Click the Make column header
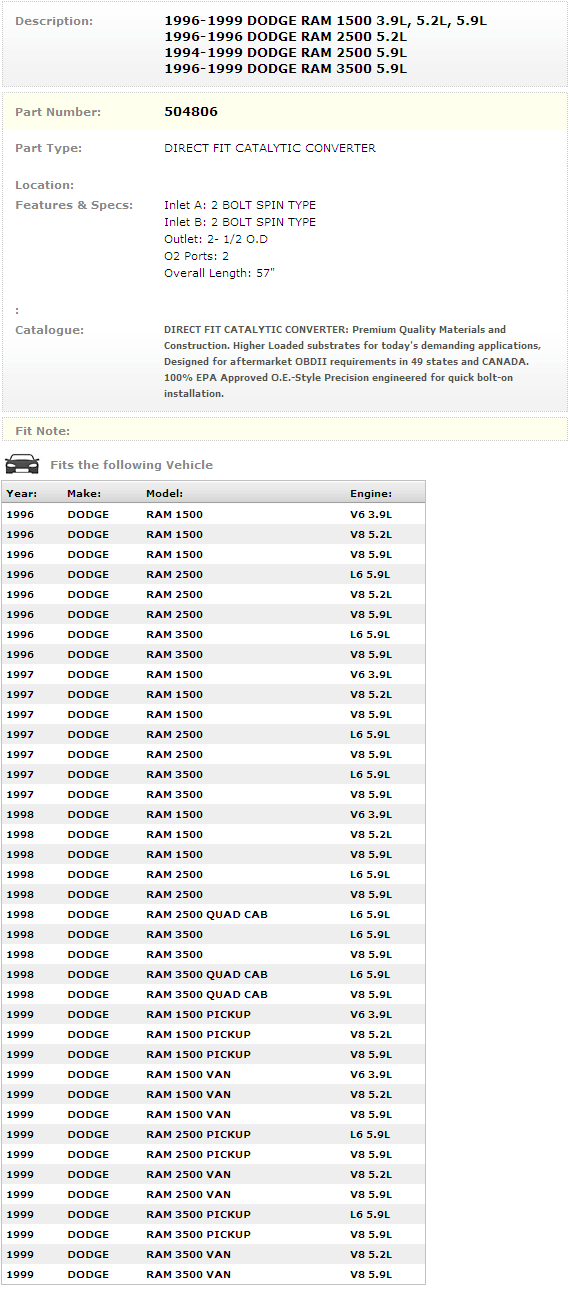Viewport: 570px width, 1305px height. (84, 494)
